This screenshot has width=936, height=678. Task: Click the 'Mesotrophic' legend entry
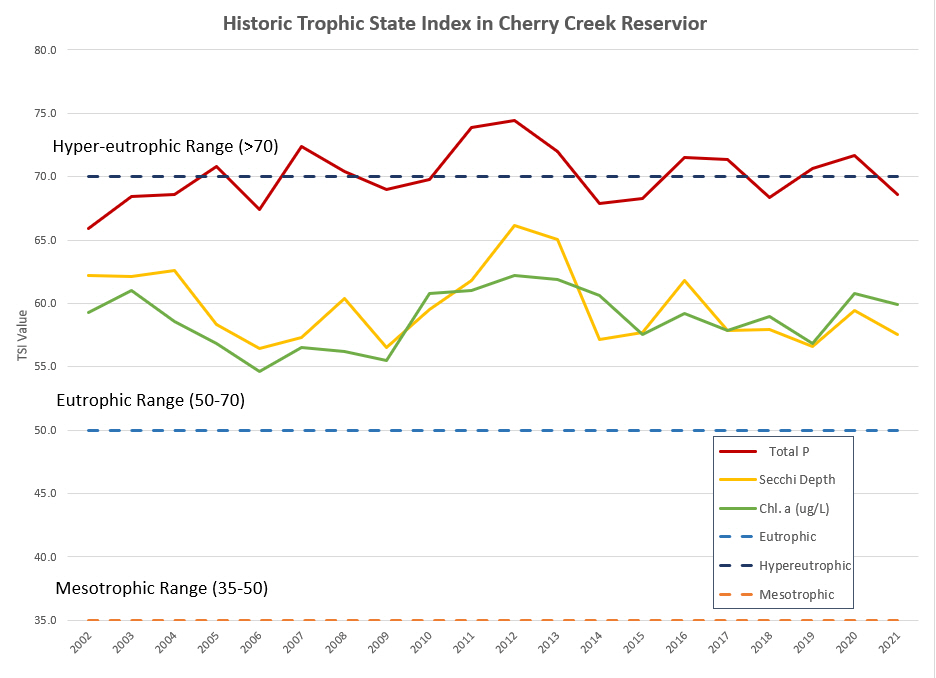coord(796,594)
